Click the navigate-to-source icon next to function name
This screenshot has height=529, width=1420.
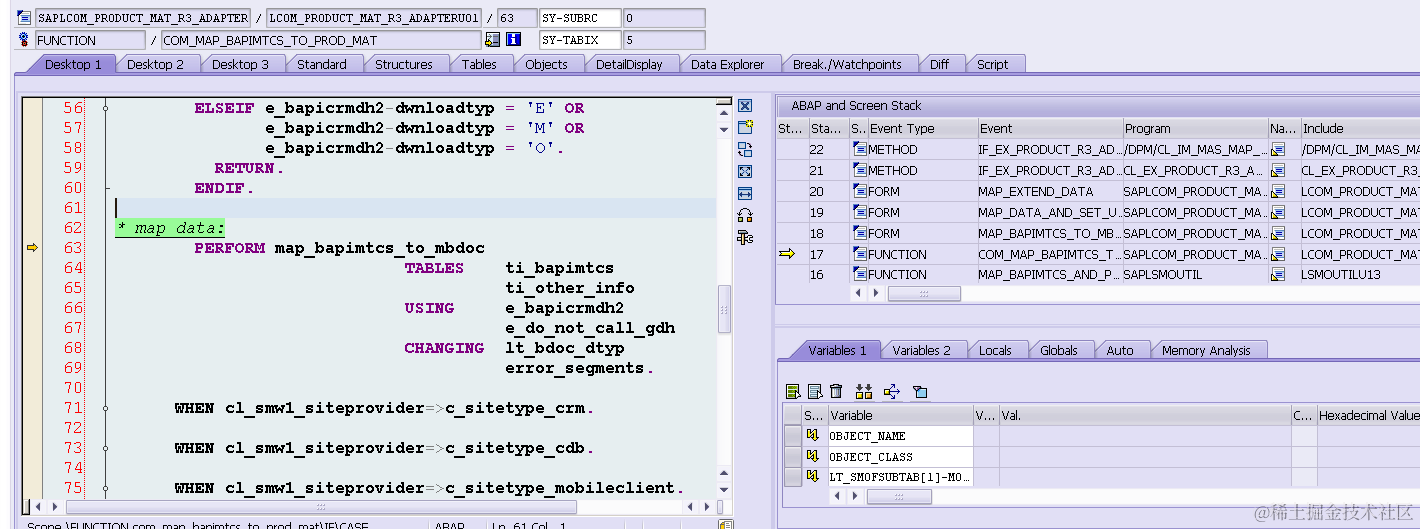coord(492,40)
